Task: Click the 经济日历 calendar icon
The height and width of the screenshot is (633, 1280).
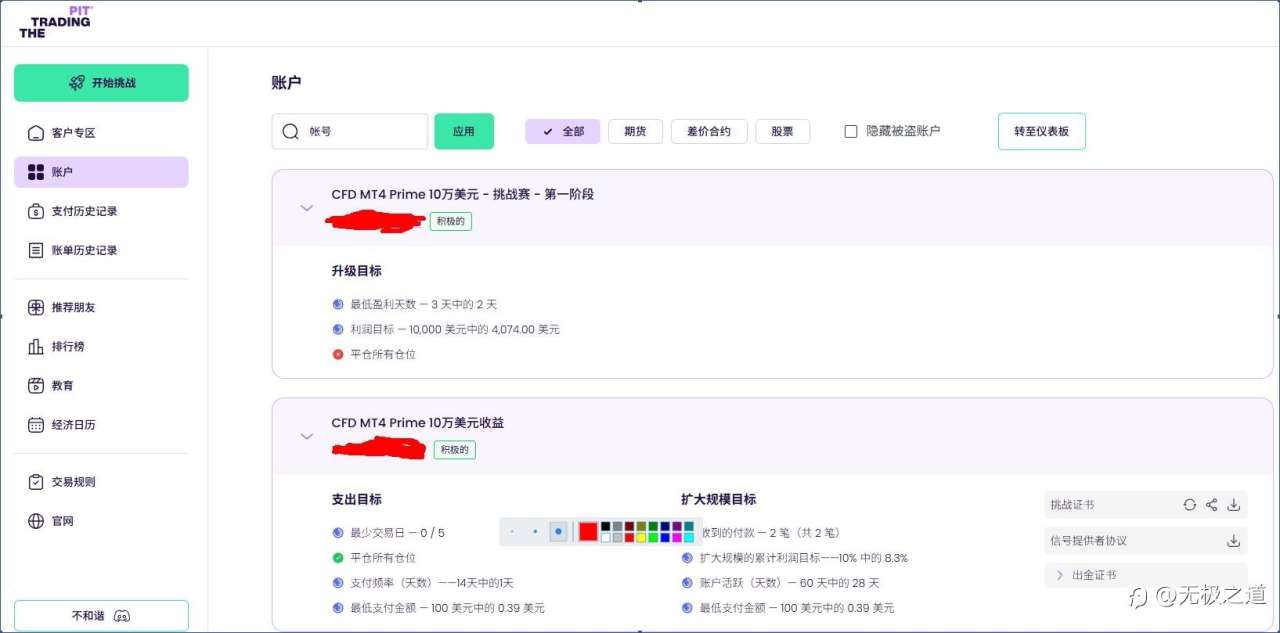Action: (x=36, y=425)
